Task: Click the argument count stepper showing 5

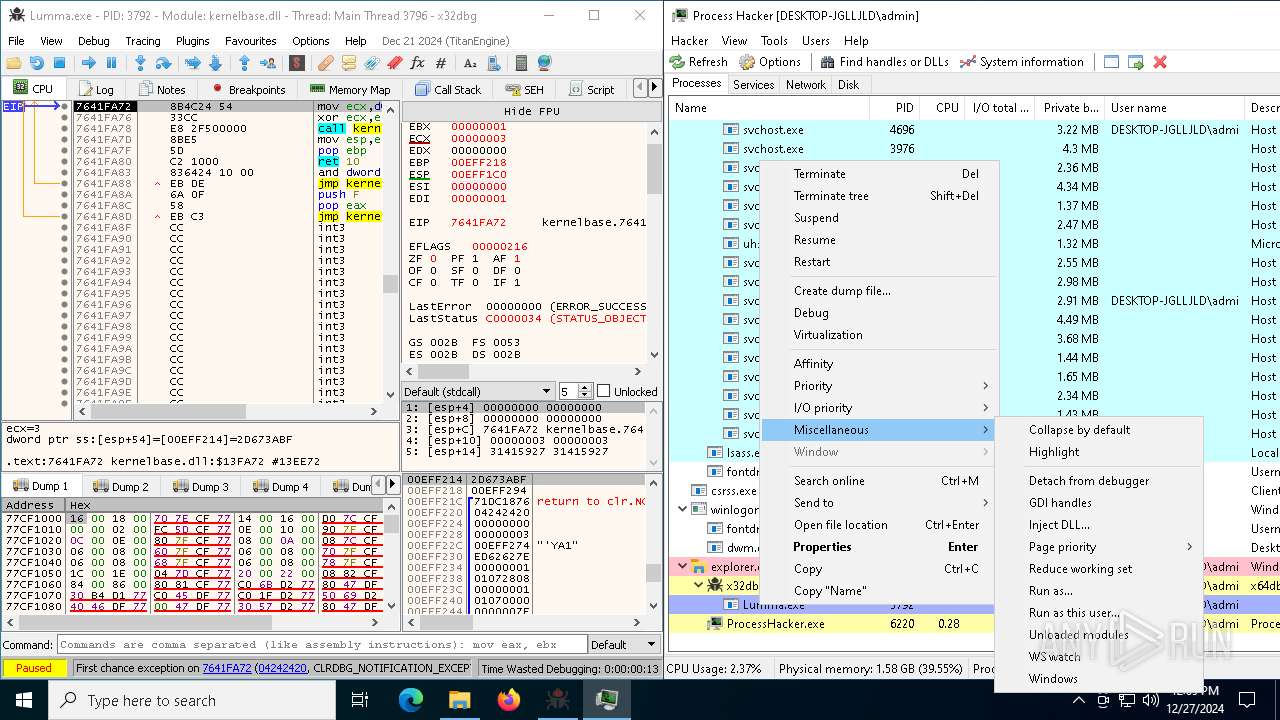Action: pos(575,391)
